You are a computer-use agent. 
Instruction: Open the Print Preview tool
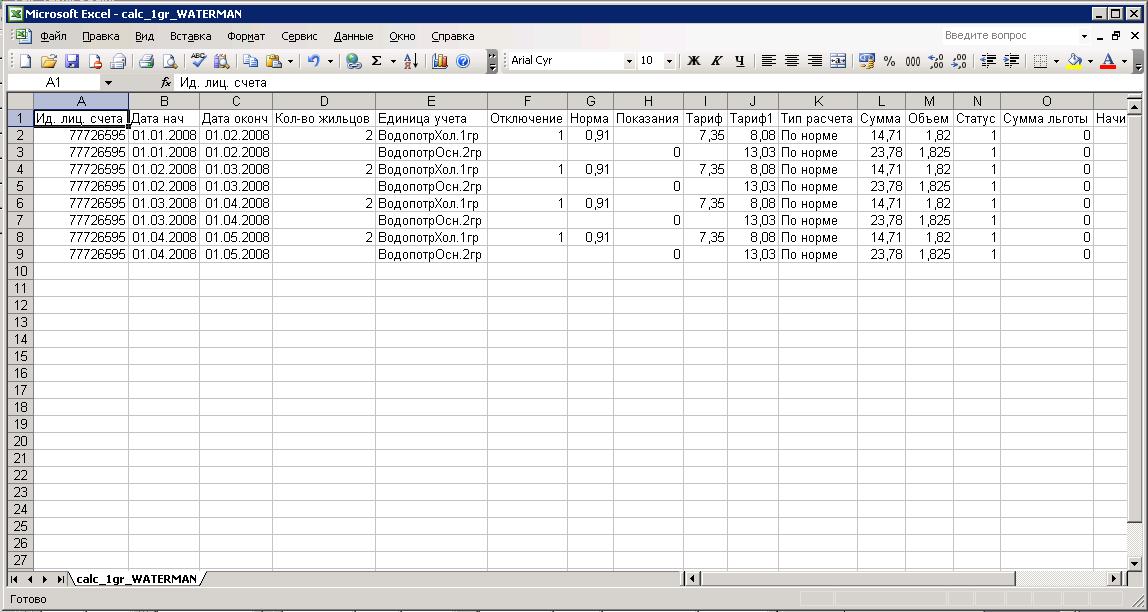[169, 61]
